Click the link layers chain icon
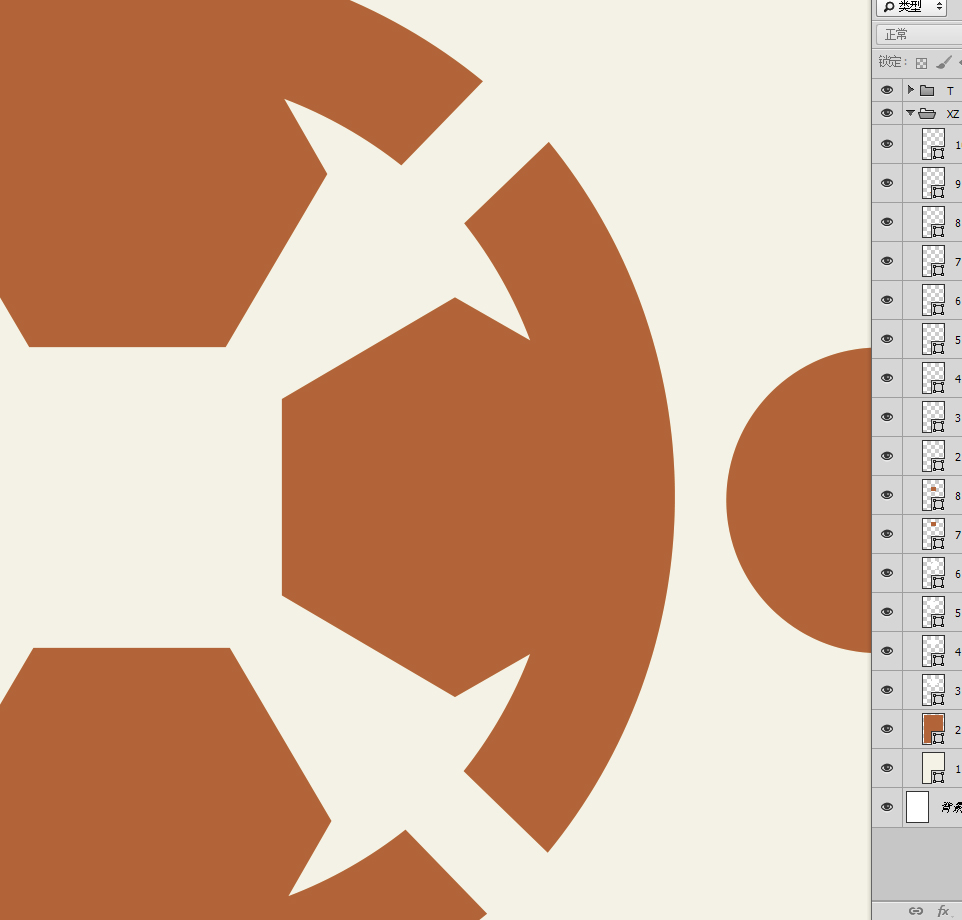 [916, 911]
